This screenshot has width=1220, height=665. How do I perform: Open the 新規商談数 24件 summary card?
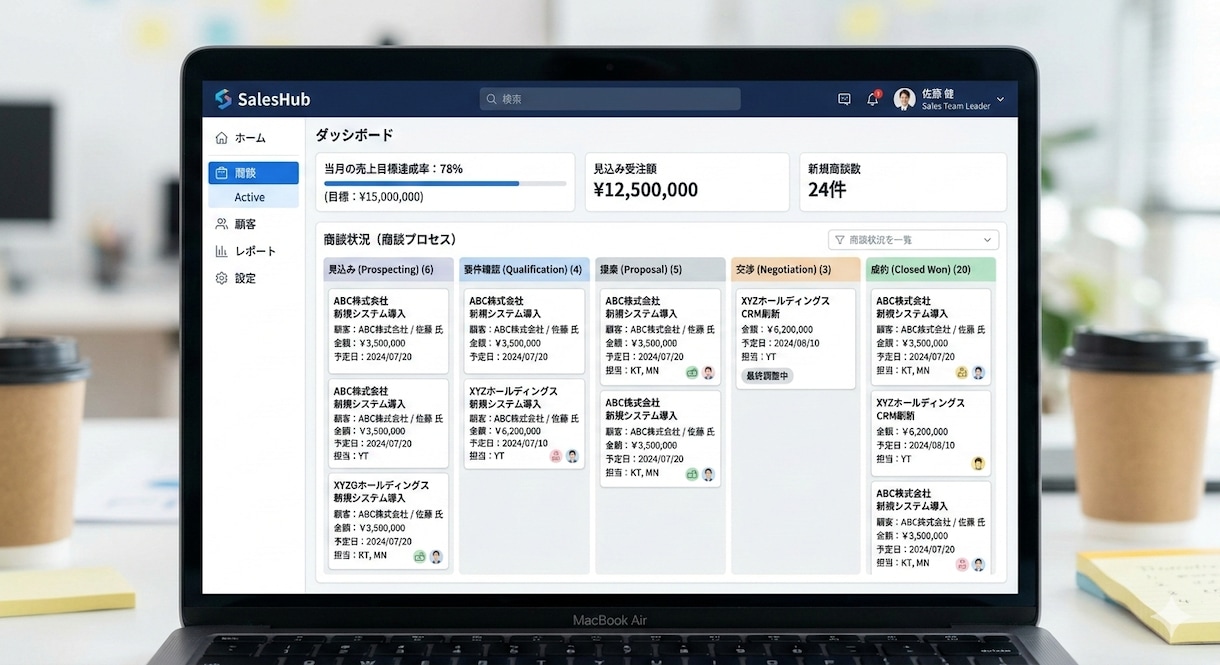(902, 182)
